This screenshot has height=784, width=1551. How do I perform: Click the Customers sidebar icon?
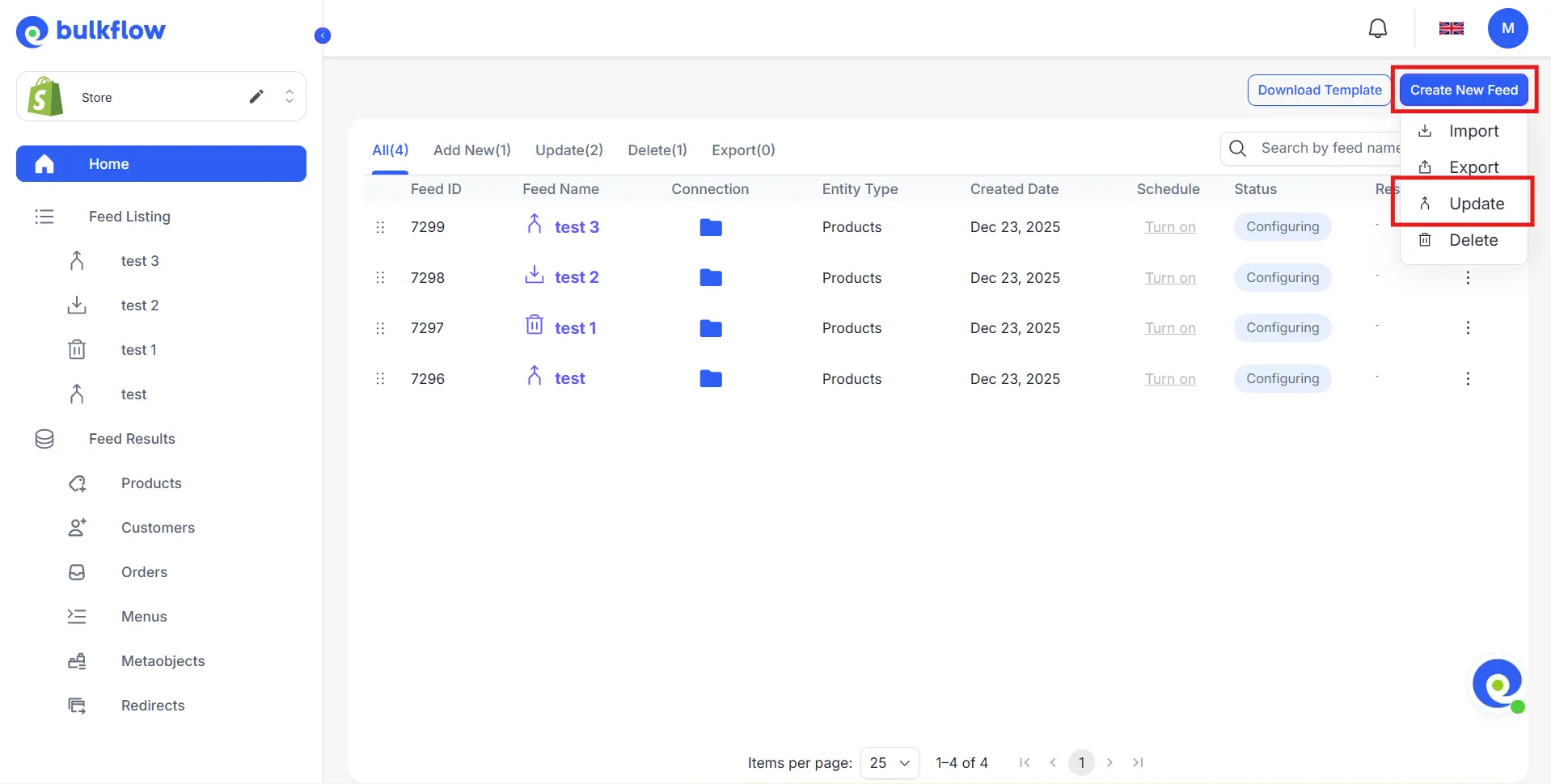point(76,527)
